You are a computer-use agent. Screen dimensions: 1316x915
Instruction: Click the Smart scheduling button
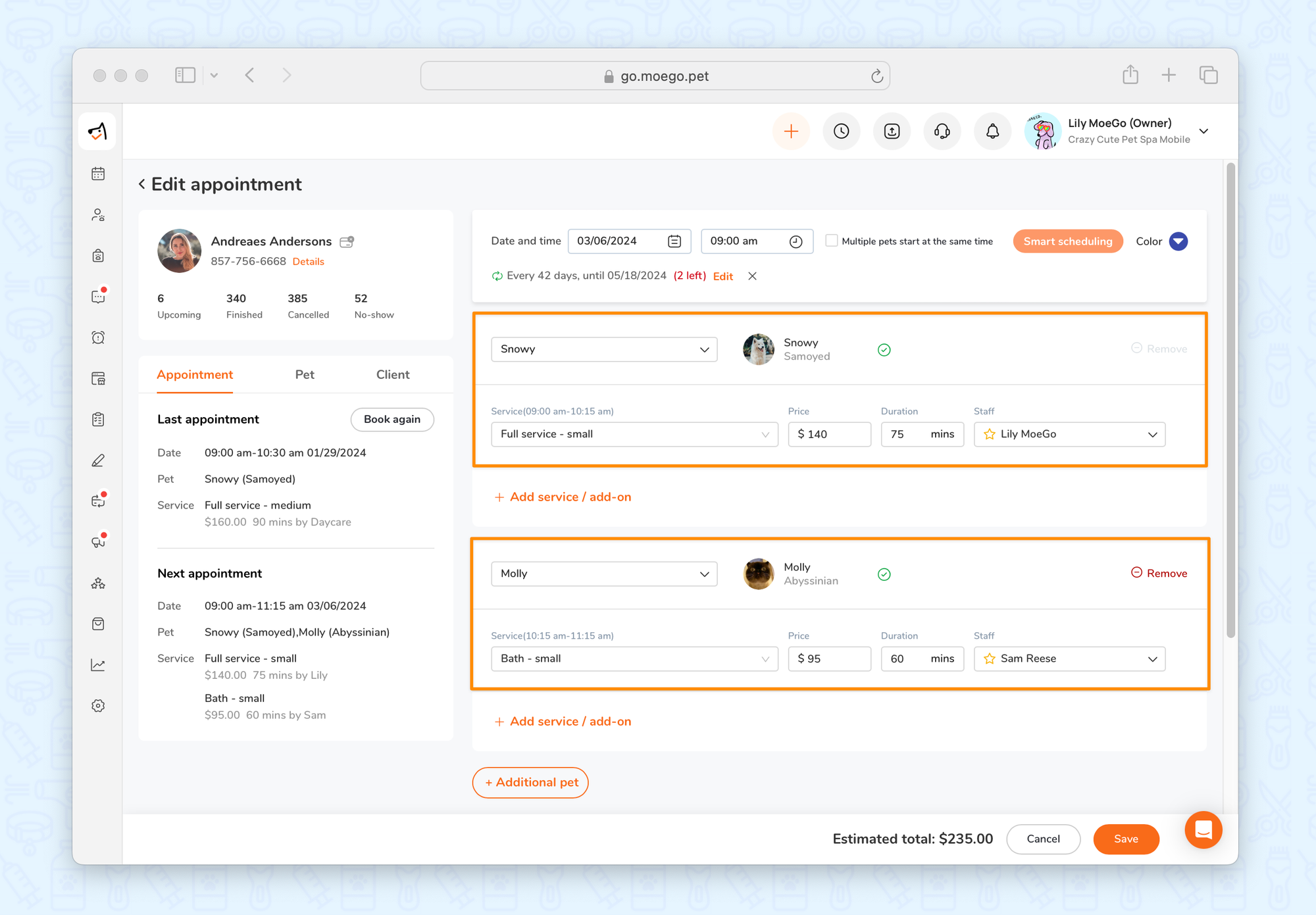point(1067,241)
